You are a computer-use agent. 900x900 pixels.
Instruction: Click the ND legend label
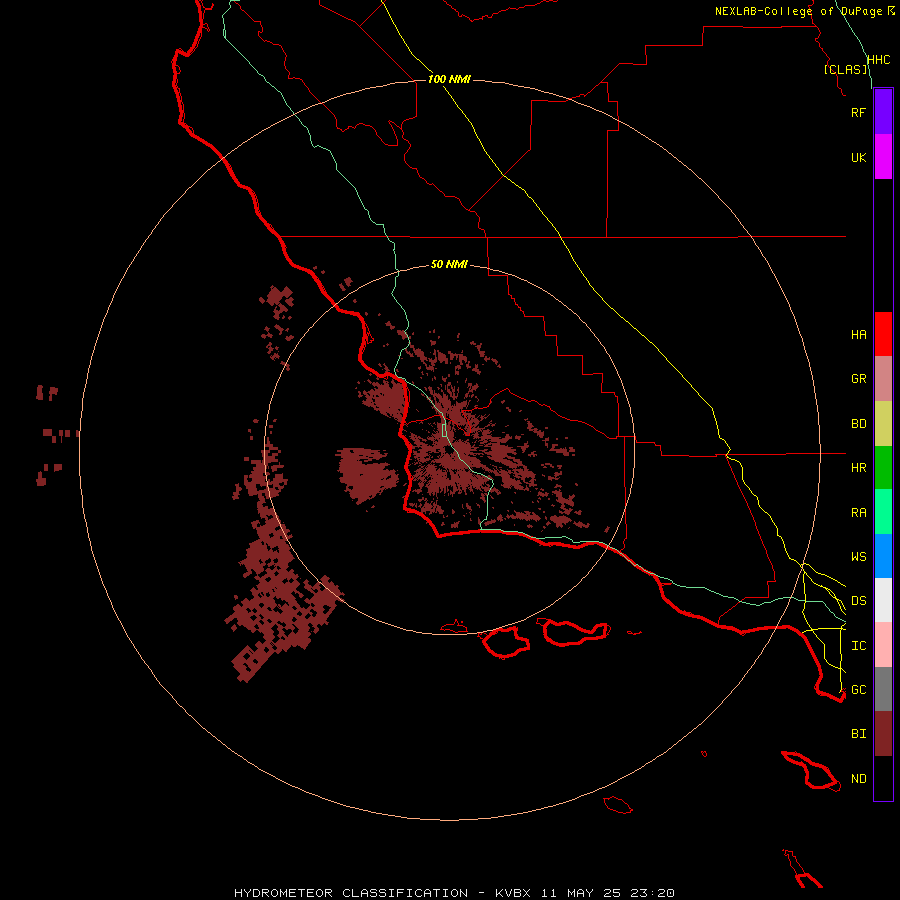[x=859, y=779]
